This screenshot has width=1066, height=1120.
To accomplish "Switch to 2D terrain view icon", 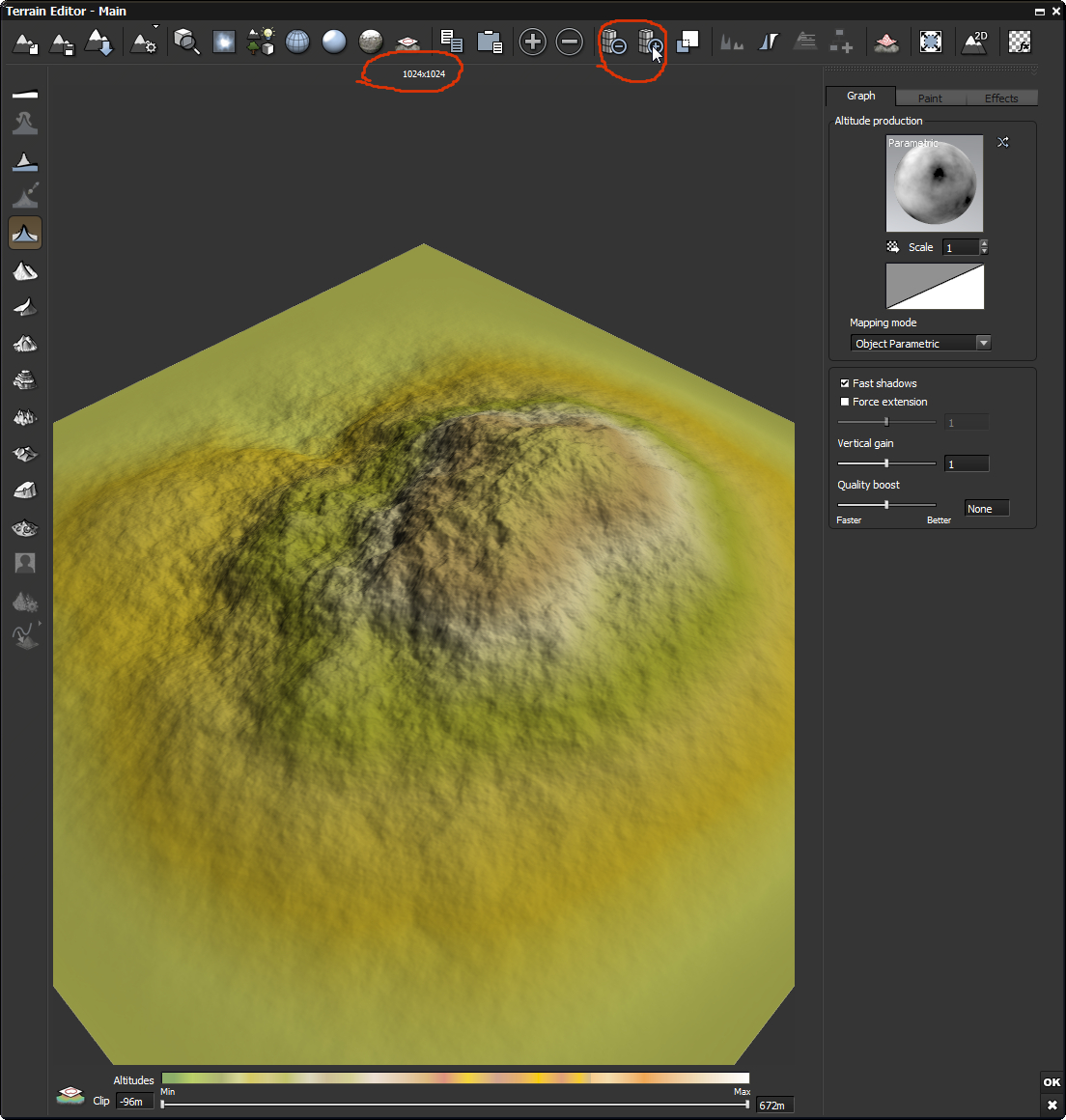I will tap(974, 42).
